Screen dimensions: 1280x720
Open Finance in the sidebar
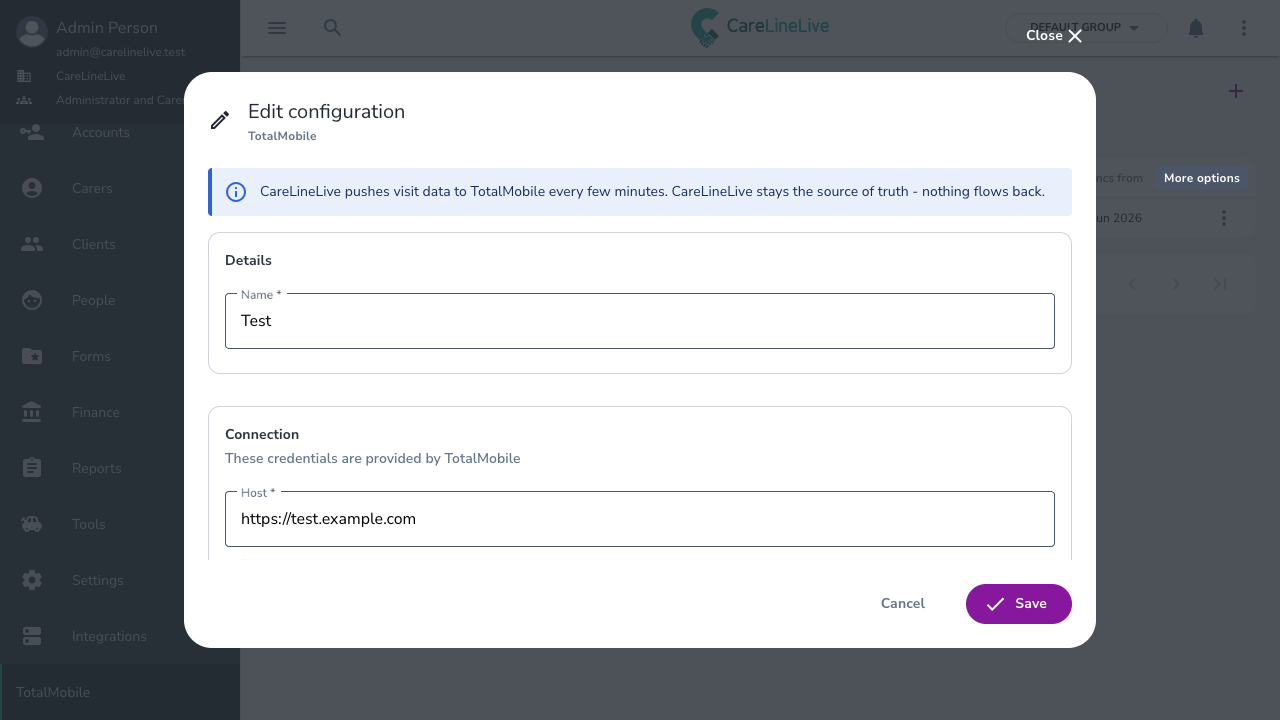(120, 412)
